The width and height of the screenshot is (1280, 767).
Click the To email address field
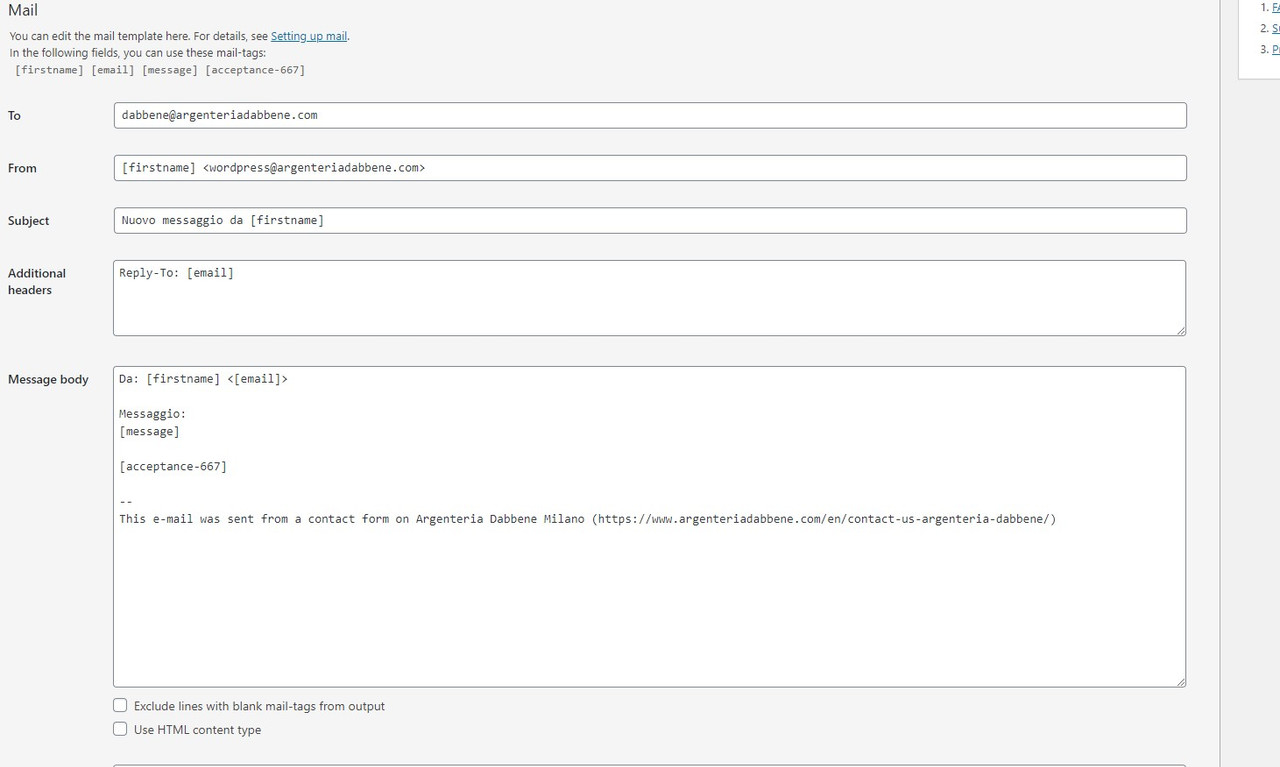click(650, 115)
